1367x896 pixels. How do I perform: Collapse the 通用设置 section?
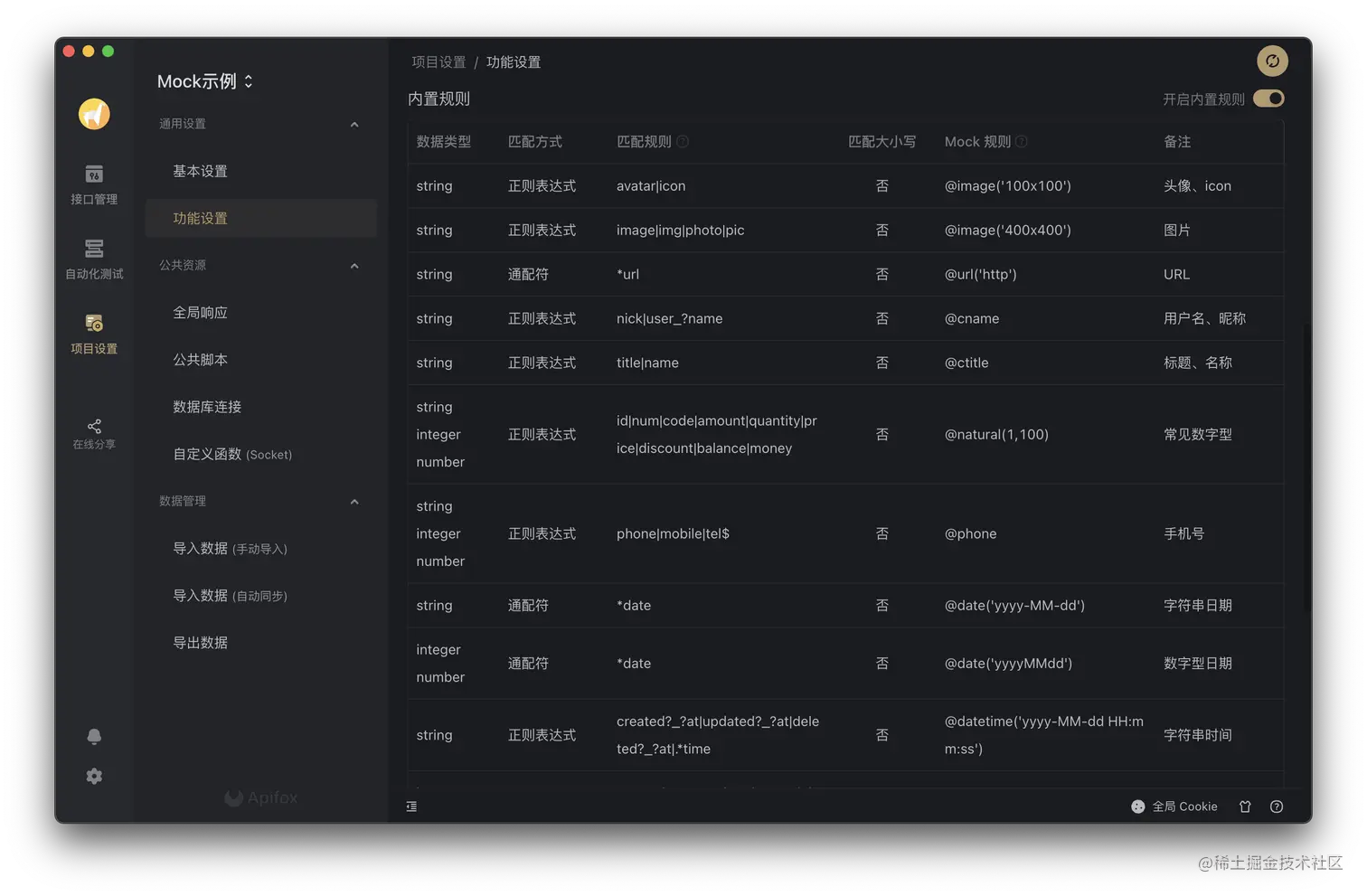[x=354, y=124]
